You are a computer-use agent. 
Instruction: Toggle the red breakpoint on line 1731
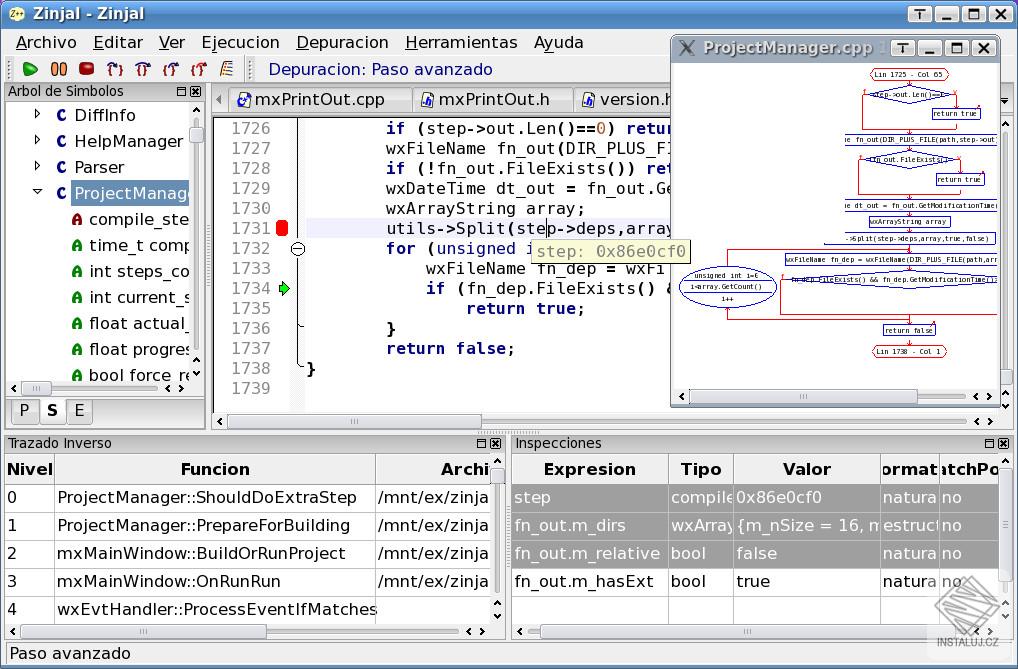pos(282,228)
